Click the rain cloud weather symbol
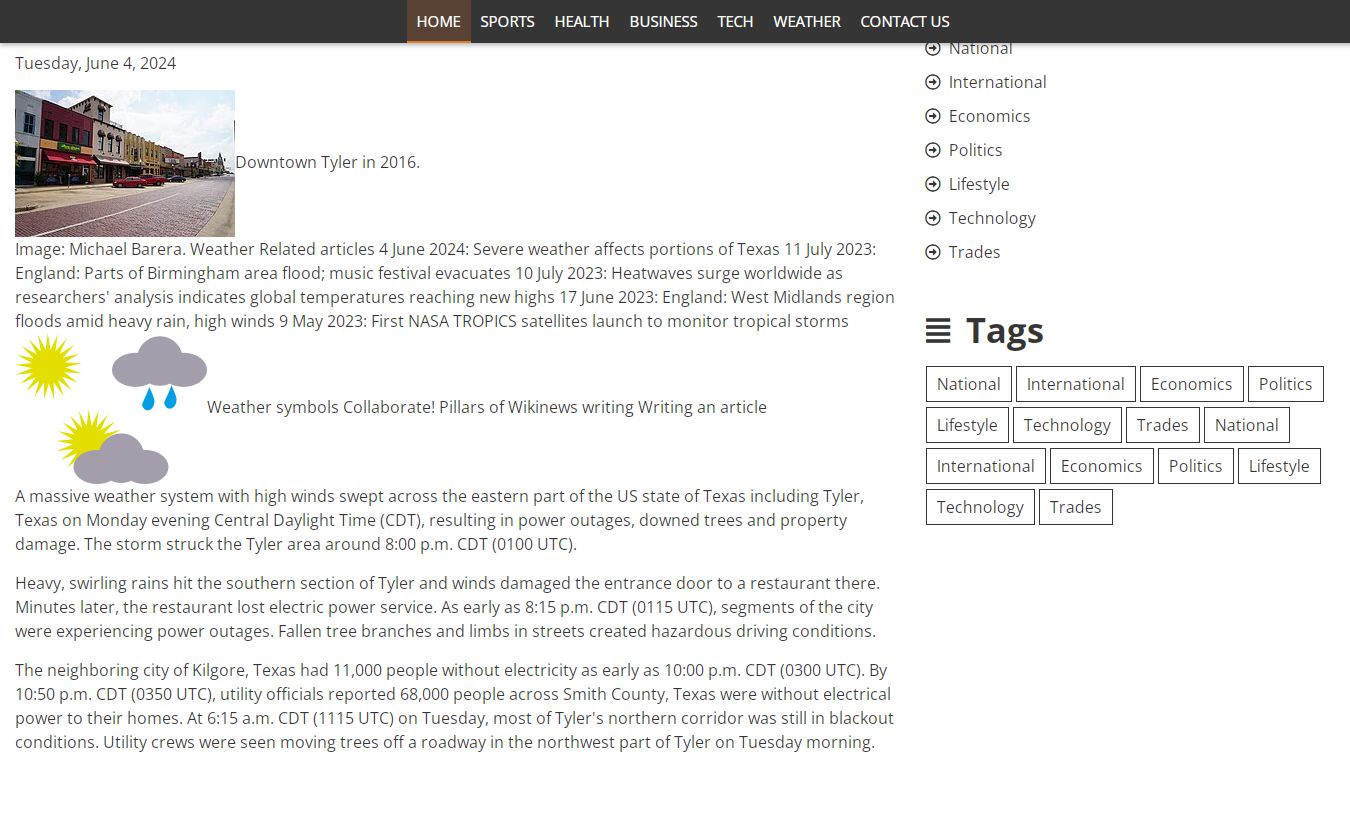 tap(159, 373)
